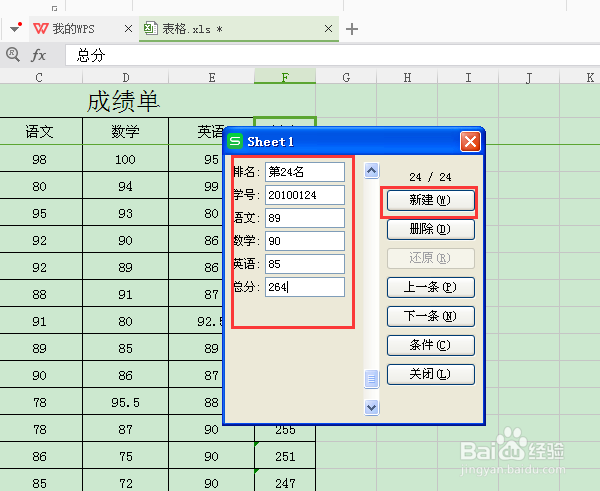The height and width of the screenshot is (491, 600).
Task: Click the 总分 field containing 264
Action: (x=305, y=287)
